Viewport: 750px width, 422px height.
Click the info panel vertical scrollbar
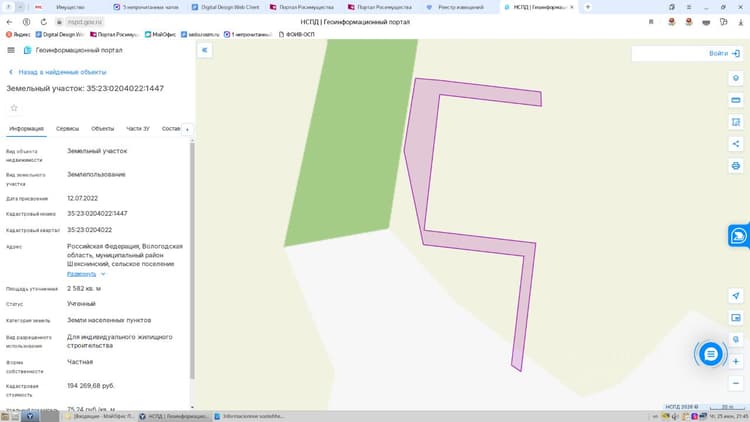192,260
